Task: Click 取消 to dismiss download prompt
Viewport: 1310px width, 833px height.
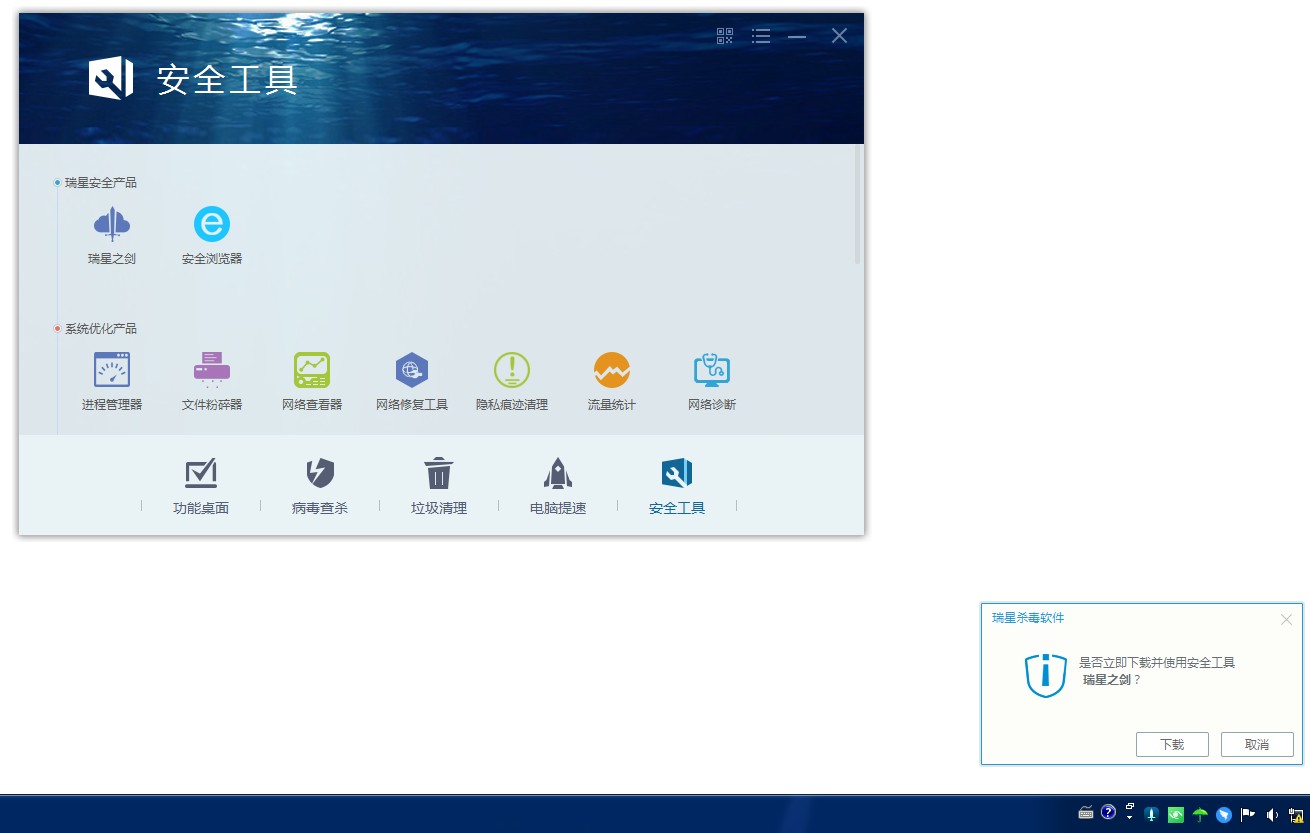Action: tap(1257, 744)
